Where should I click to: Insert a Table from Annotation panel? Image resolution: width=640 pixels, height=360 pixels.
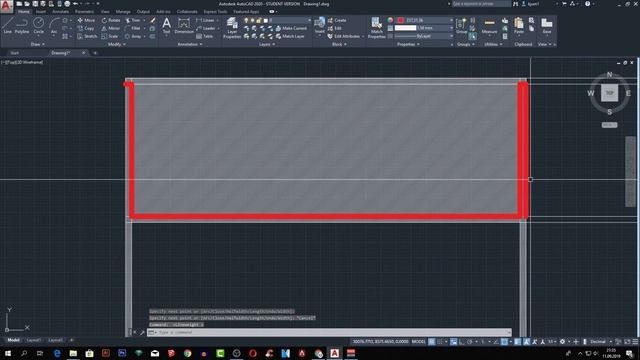point(205,36)
